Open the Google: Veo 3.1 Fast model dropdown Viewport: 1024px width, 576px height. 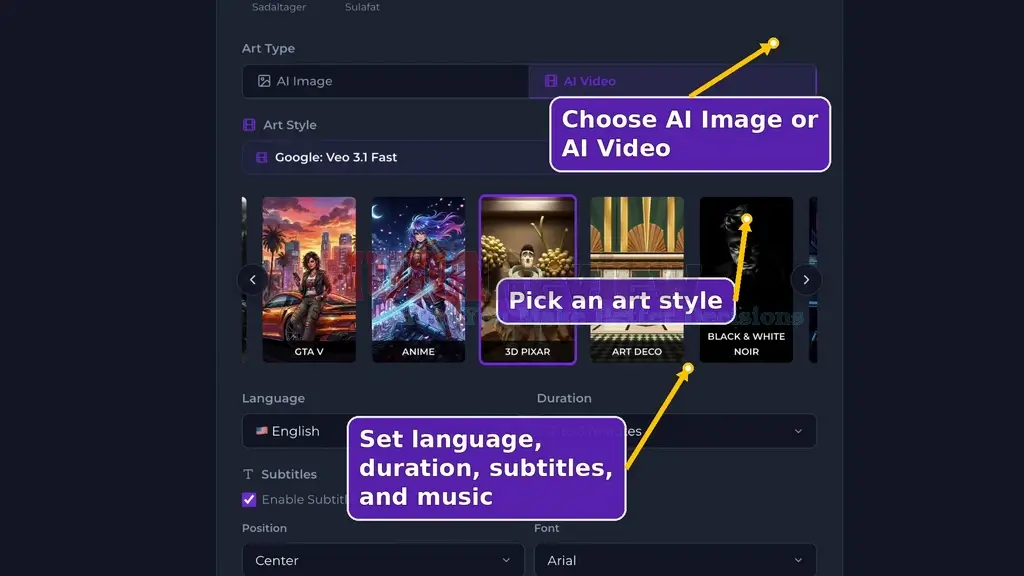pos(529,157)
